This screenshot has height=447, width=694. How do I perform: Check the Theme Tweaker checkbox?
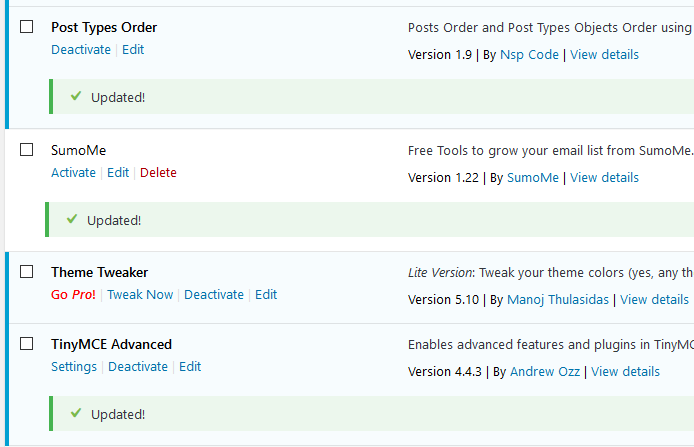tap(27, 272)
